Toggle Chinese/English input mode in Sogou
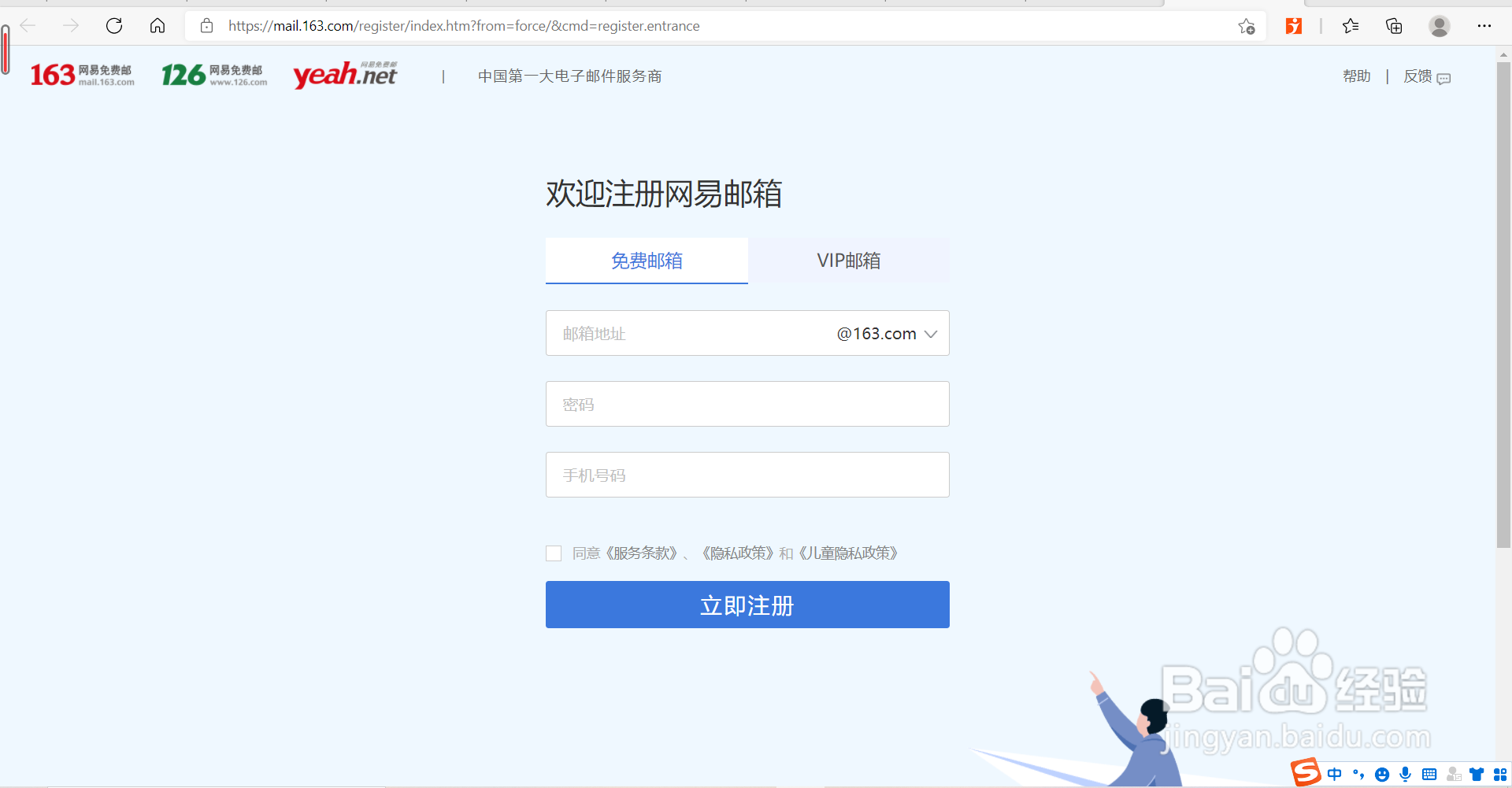The image size is (1512, 788). click(1335, 774)
